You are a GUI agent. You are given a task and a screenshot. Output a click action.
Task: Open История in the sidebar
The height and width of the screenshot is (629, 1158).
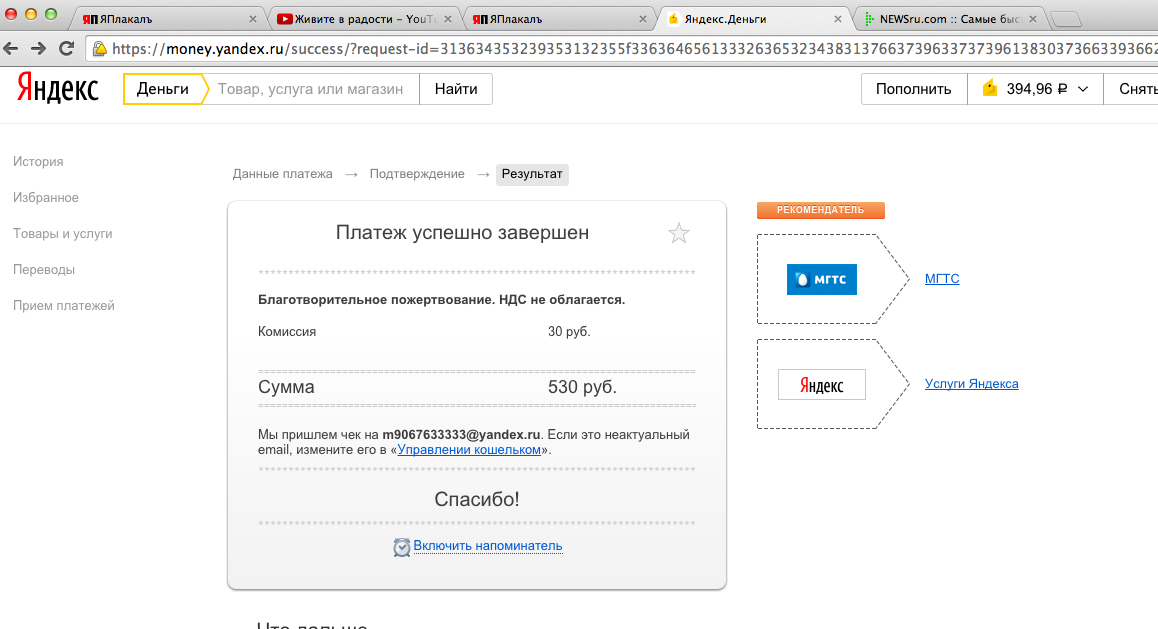click(x=38, y=162)
